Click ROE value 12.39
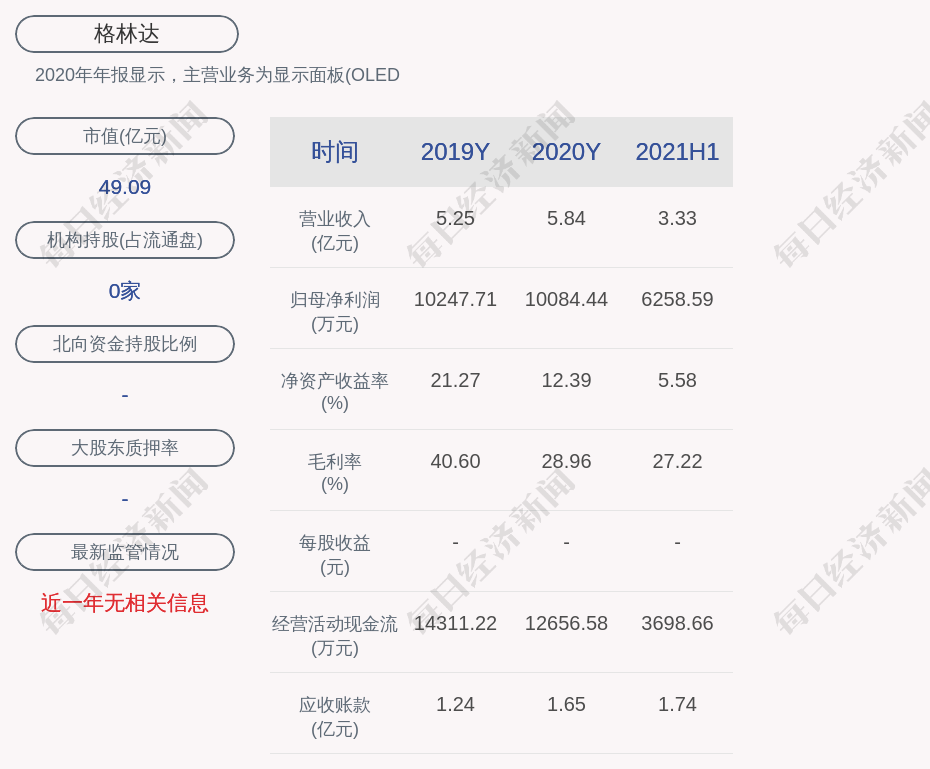This screenshot has width=930, height=769. click(x=566, y=380)
